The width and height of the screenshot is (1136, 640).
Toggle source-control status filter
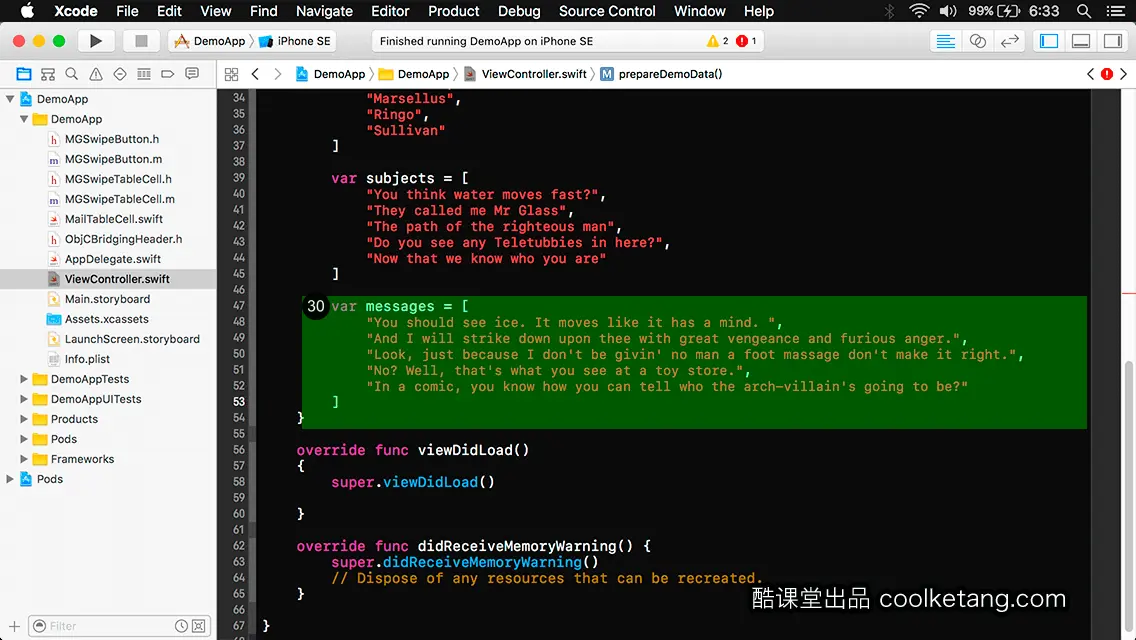[199, 626]
